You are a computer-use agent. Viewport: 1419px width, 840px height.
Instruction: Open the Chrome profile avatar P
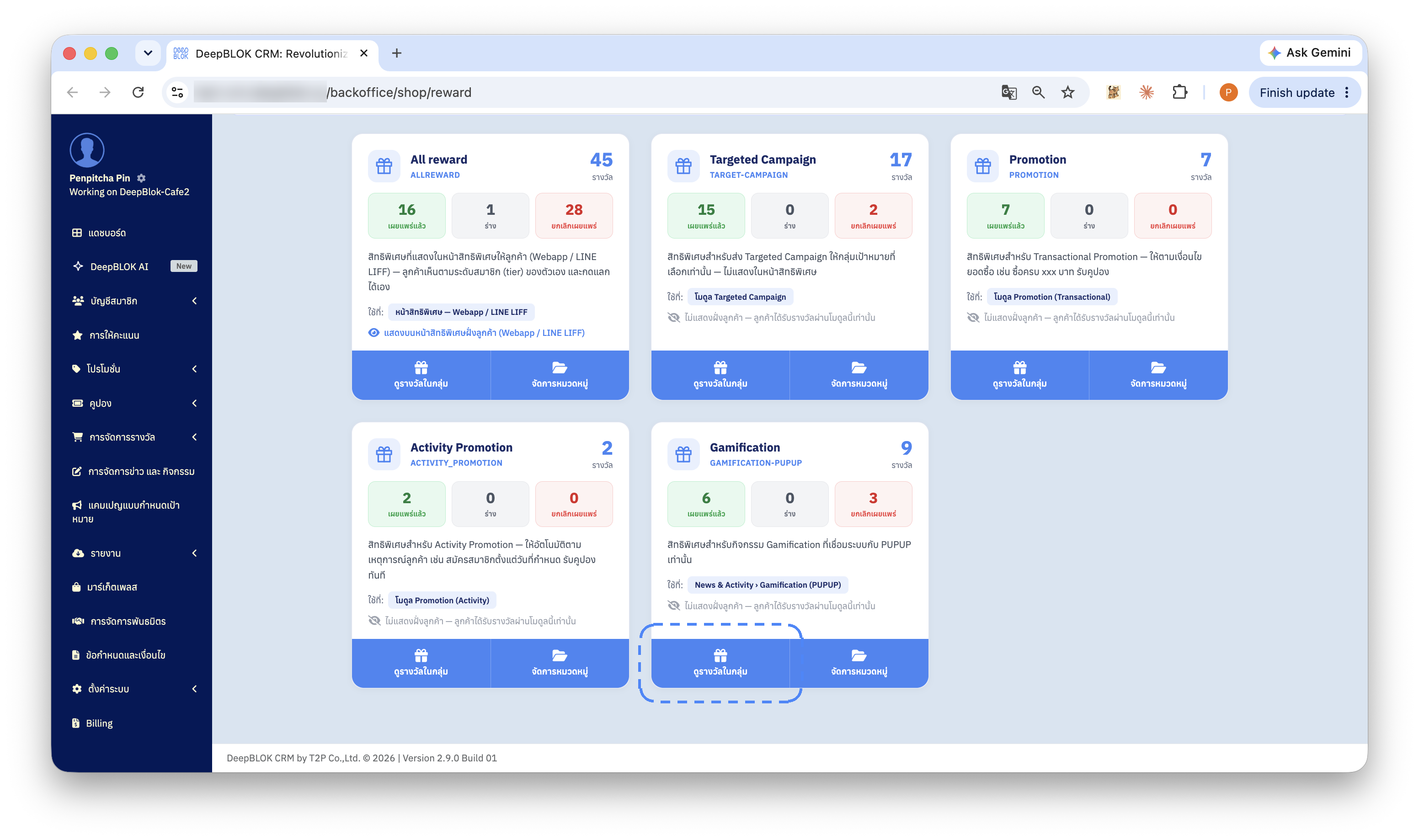coord(1228,92)
